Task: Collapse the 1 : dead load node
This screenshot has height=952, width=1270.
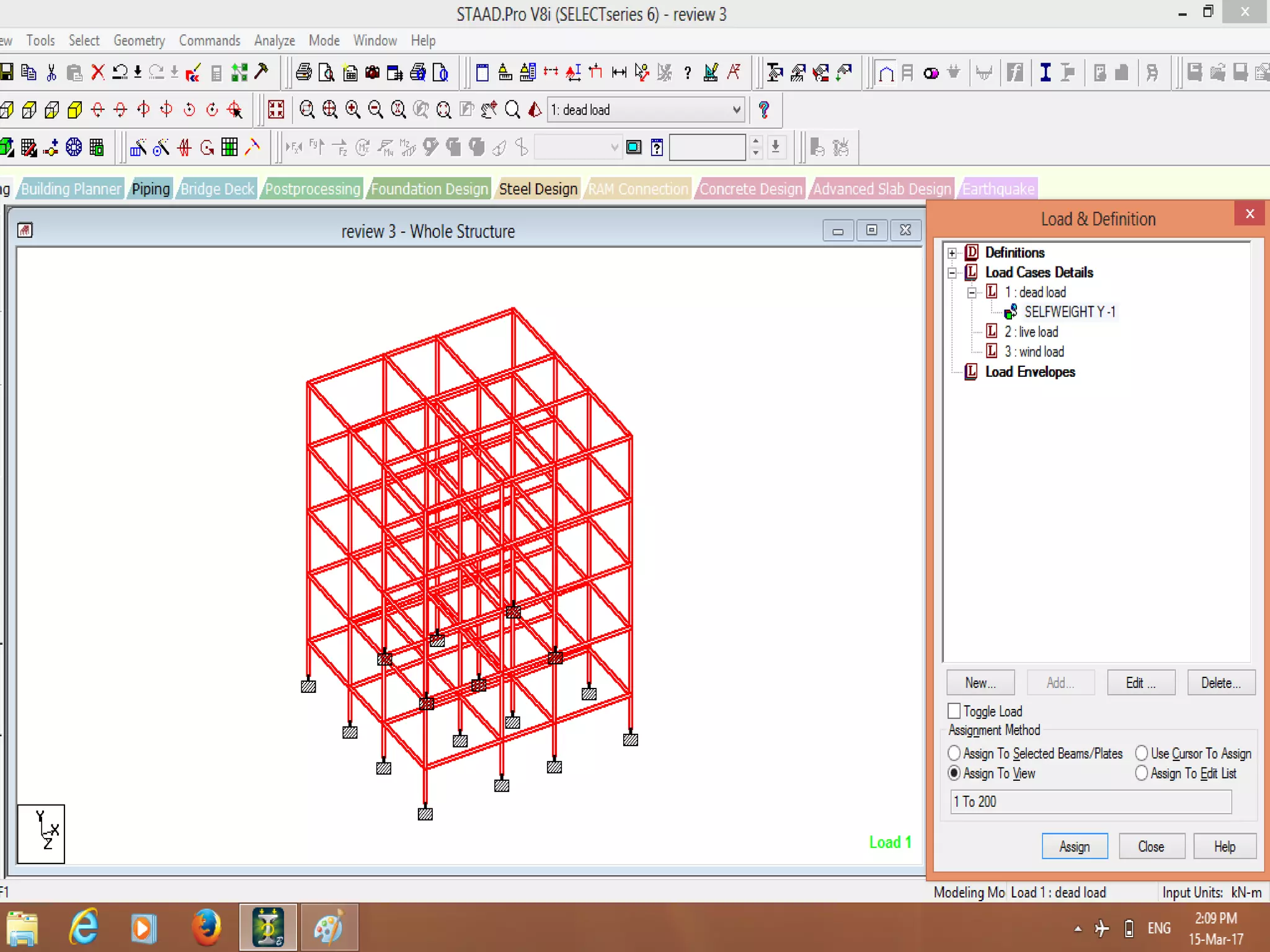Action: (972, 293)
